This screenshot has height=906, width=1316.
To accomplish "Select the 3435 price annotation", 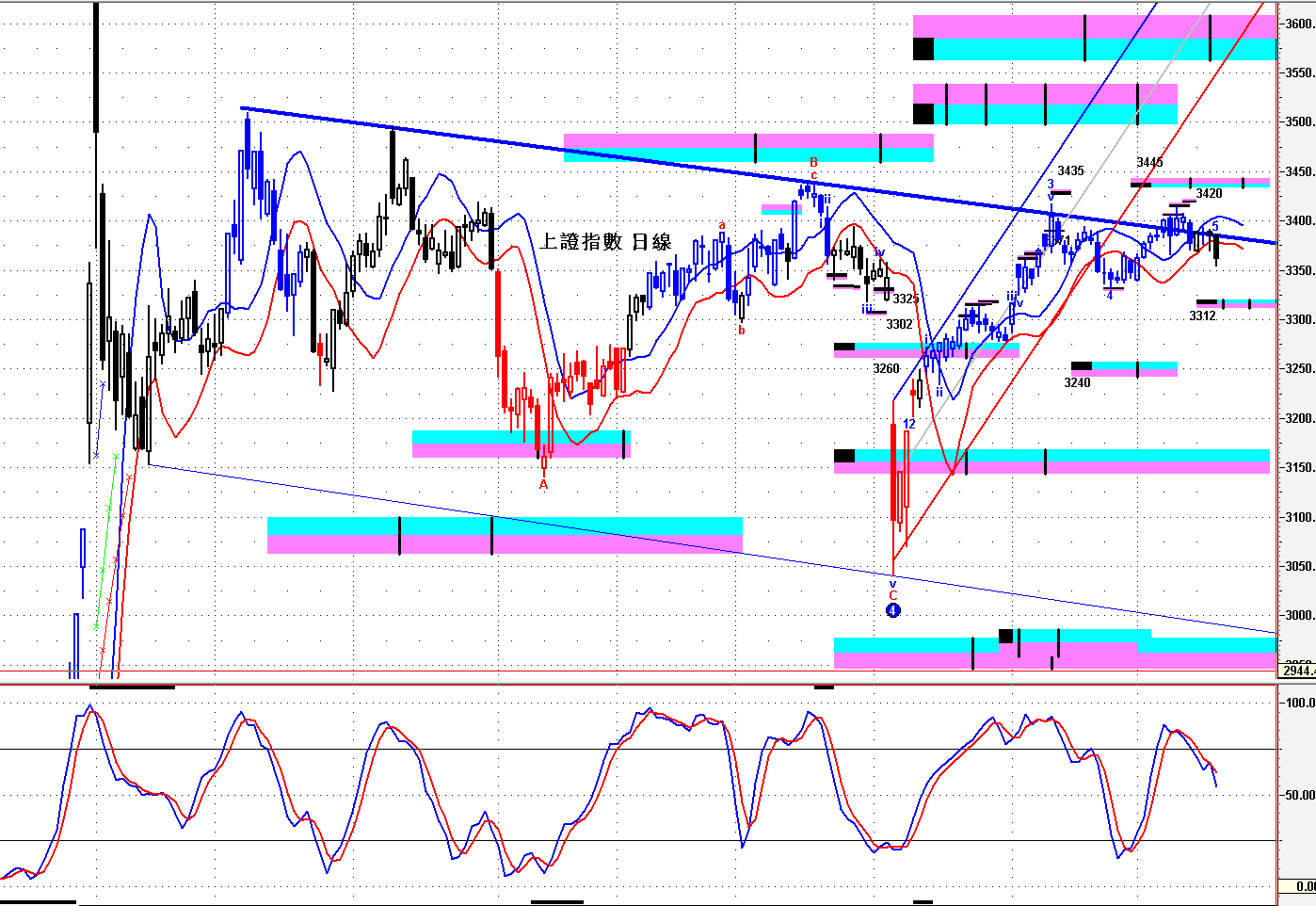I will pyautogui.click(x=1070, y=170).
